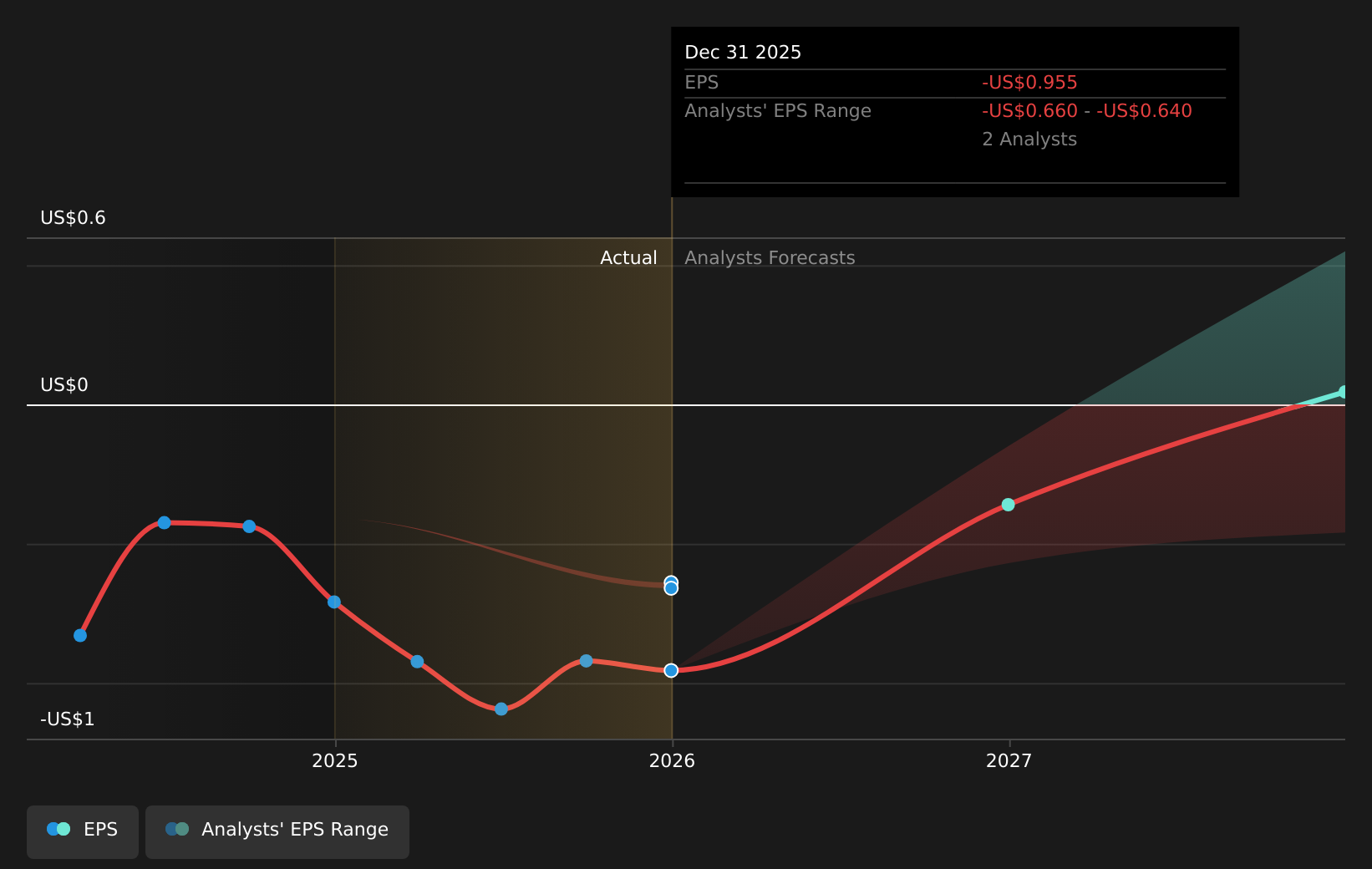
Task: Click the EPS point between 2025 and the mid-2025 low
Action: [x=417, y=661]
